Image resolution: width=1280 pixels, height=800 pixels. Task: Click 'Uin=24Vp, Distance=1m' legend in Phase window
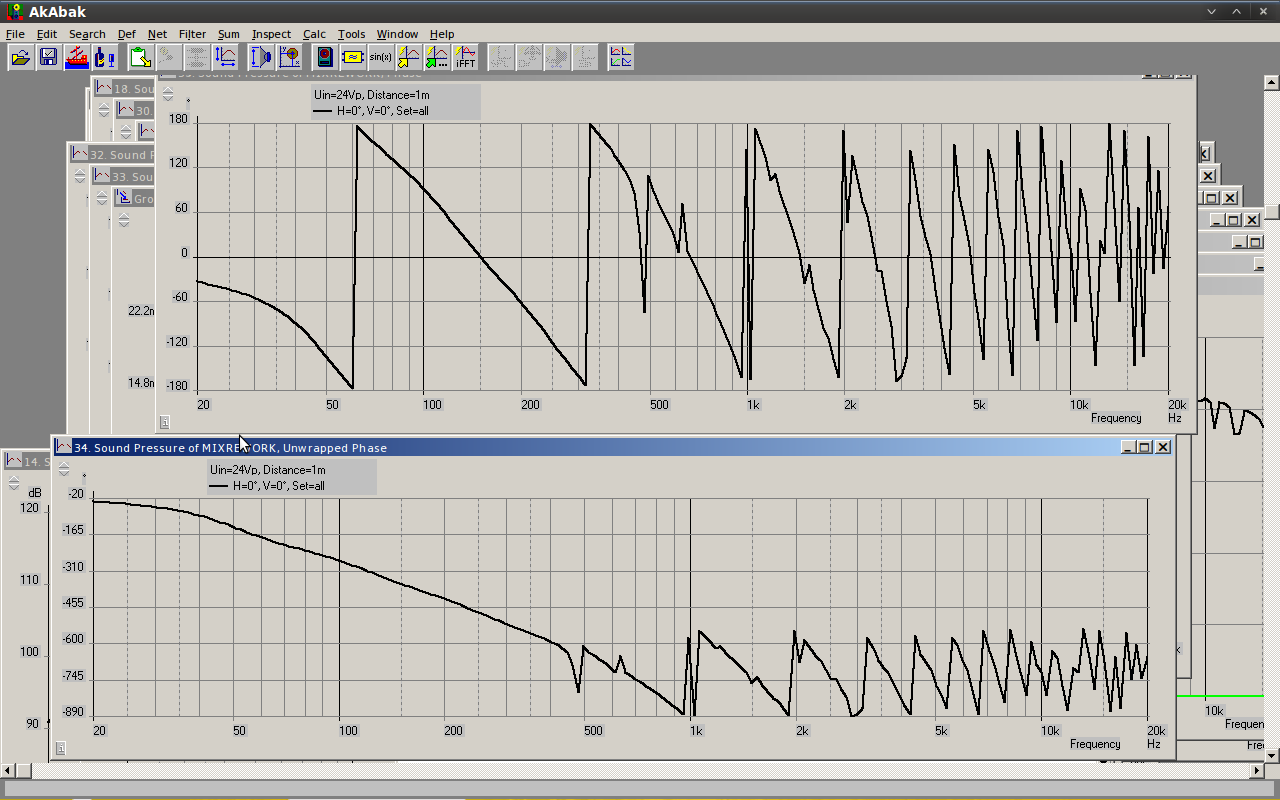[374, 95]
